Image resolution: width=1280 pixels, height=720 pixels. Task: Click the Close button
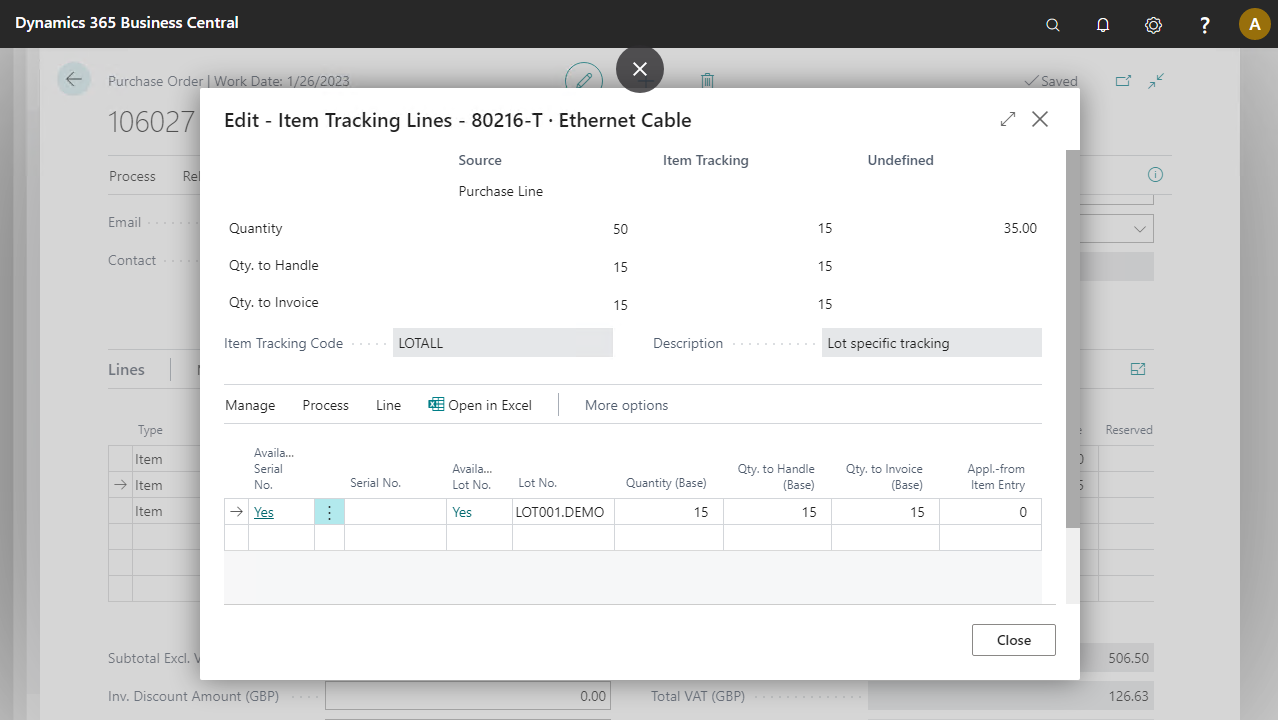click(1013, 640)
